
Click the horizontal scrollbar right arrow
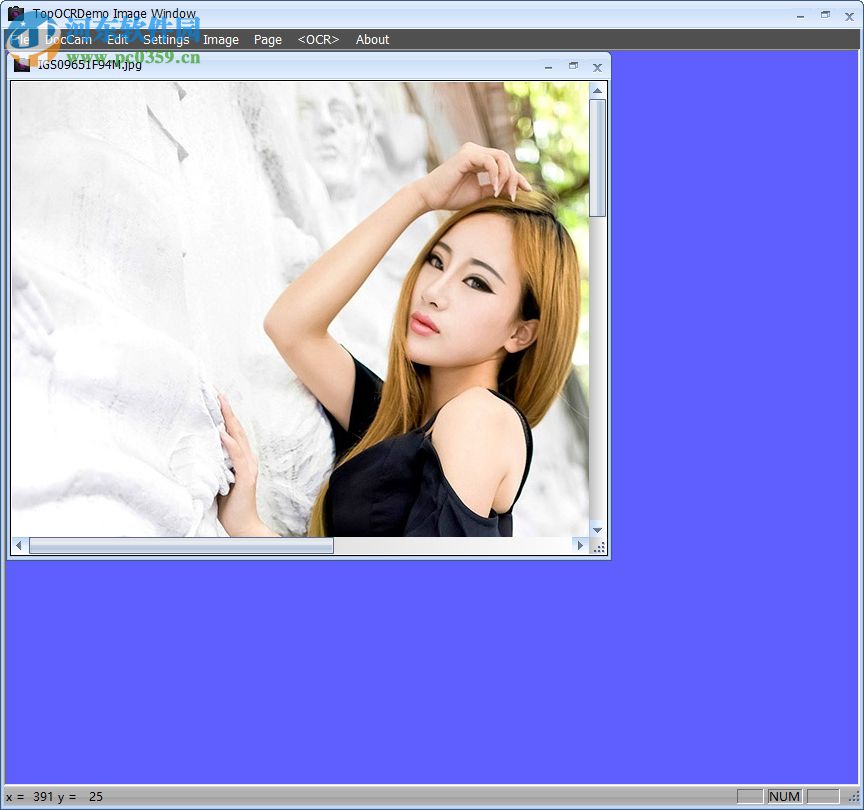point(580,546)
